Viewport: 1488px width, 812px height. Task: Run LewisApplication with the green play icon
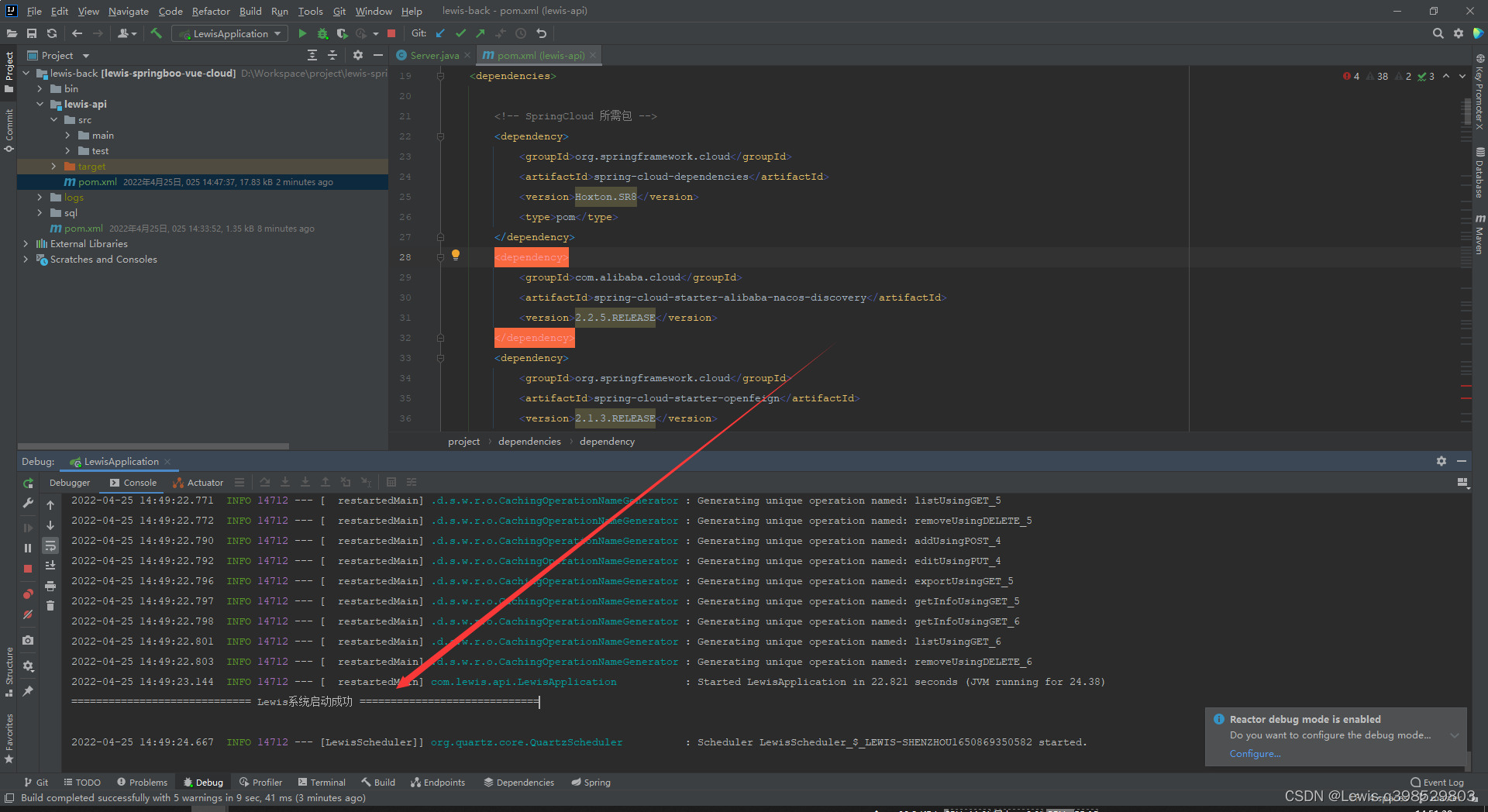(302, 33)
